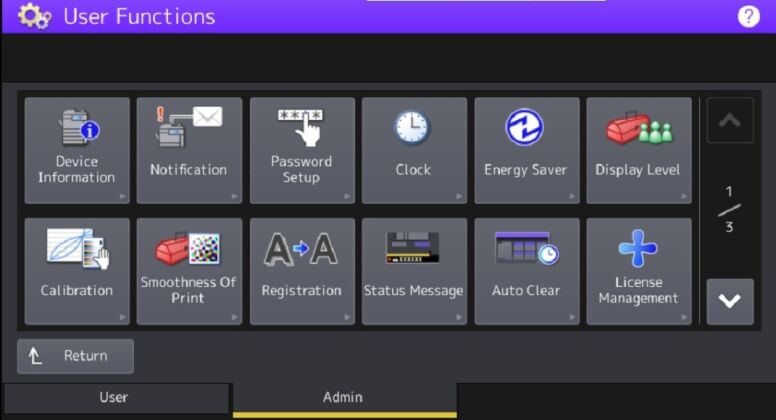Select the Display Level option
The image size is (776, 420).
[638, 150]
